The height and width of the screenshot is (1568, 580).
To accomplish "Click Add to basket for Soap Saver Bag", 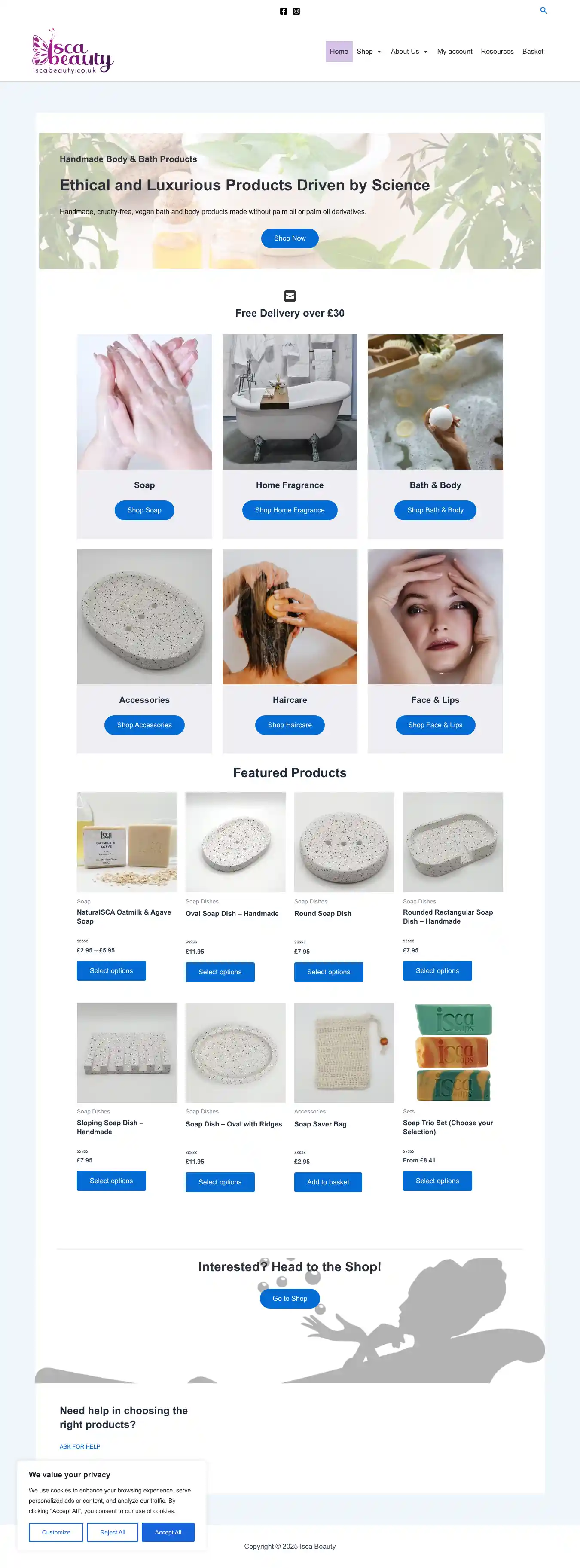I will click(x=328, y=1182).
